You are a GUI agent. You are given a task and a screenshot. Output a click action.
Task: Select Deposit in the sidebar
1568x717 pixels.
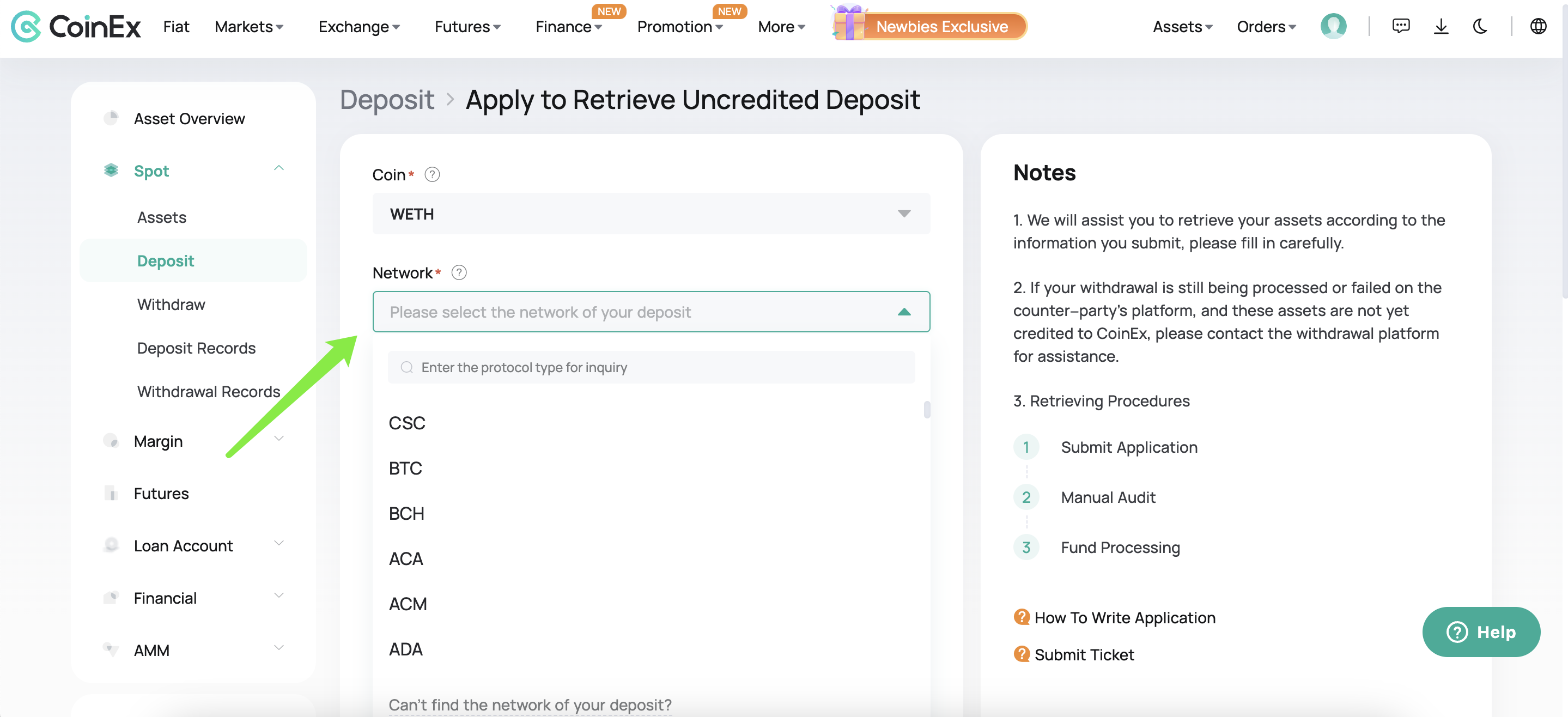(193, 260)
